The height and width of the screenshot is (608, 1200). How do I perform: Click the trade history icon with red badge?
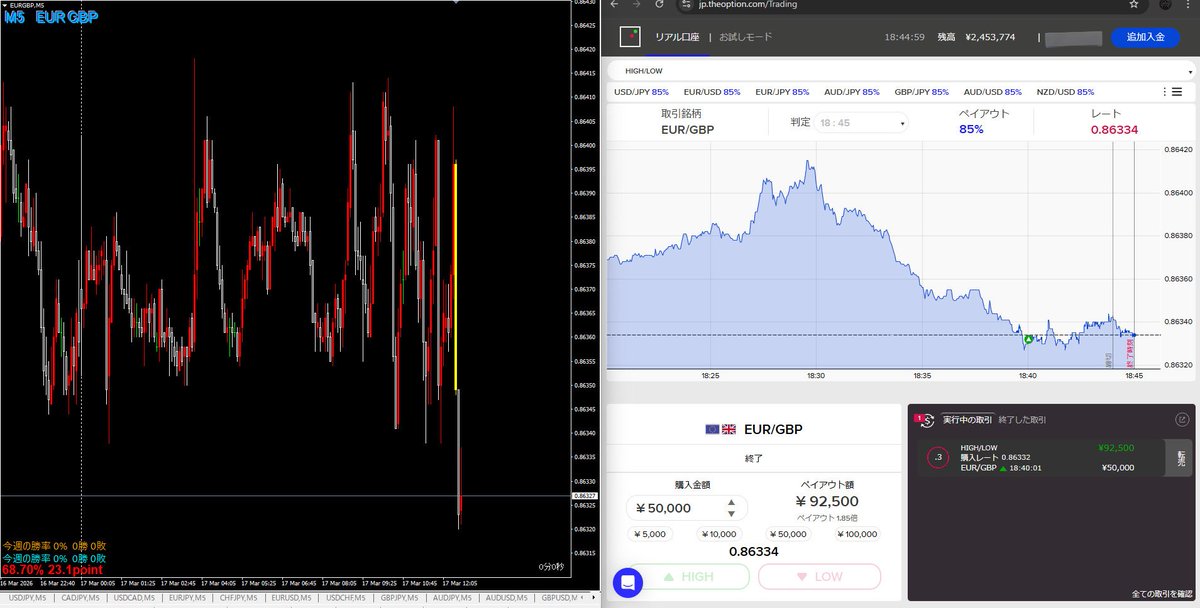[927, 420]
